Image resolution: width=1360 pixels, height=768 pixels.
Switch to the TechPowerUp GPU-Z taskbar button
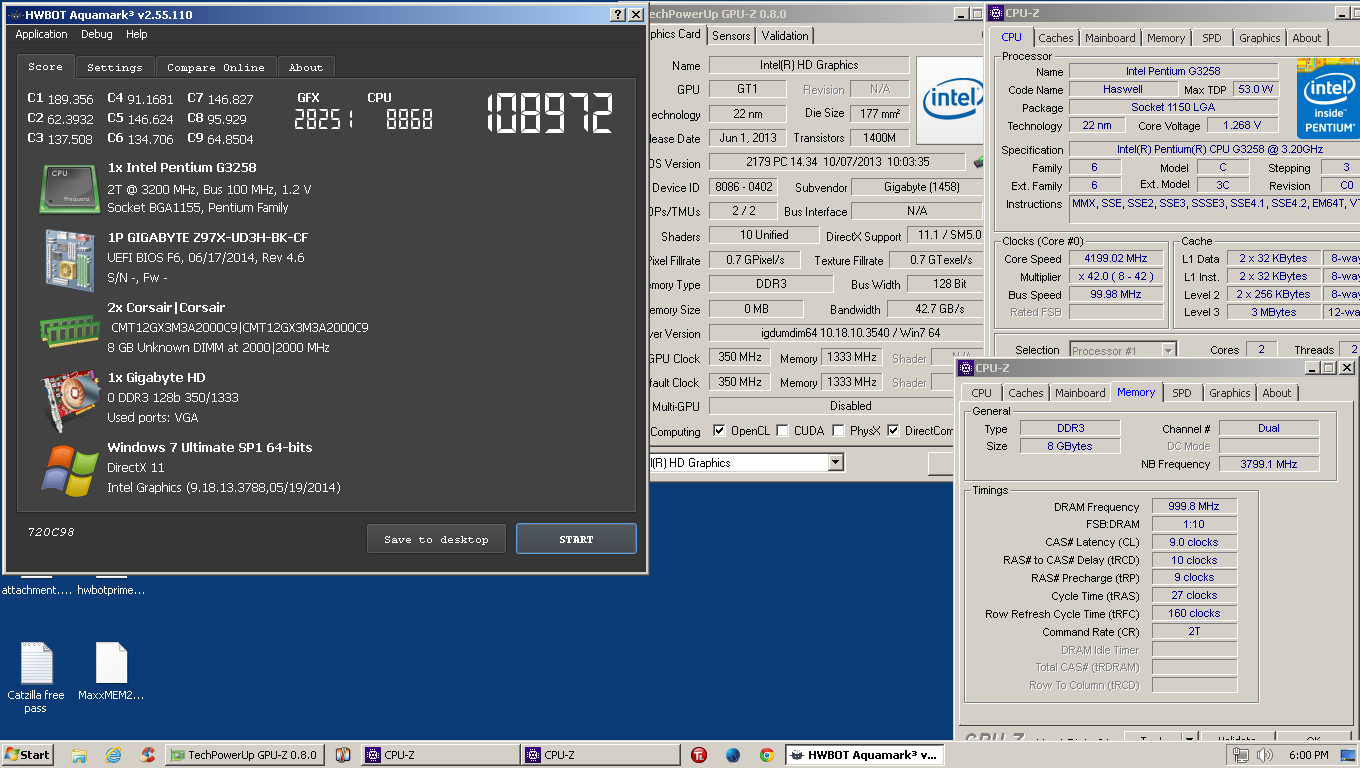[245, 755]
